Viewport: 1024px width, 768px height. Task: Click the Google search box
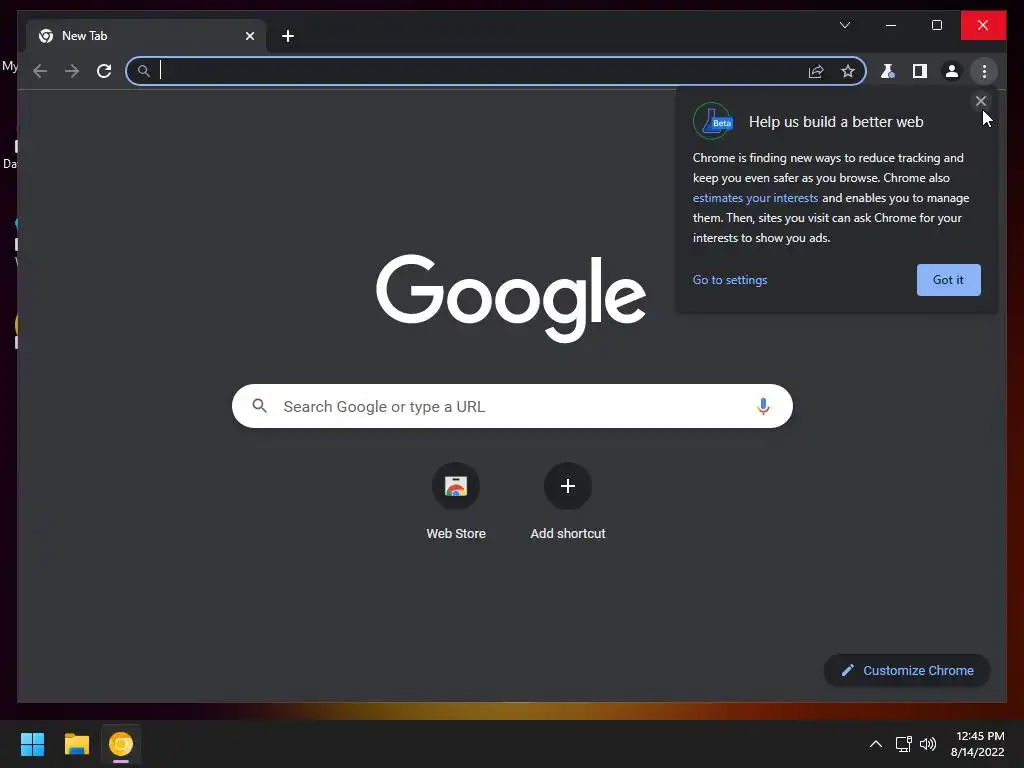click(512, 406)
